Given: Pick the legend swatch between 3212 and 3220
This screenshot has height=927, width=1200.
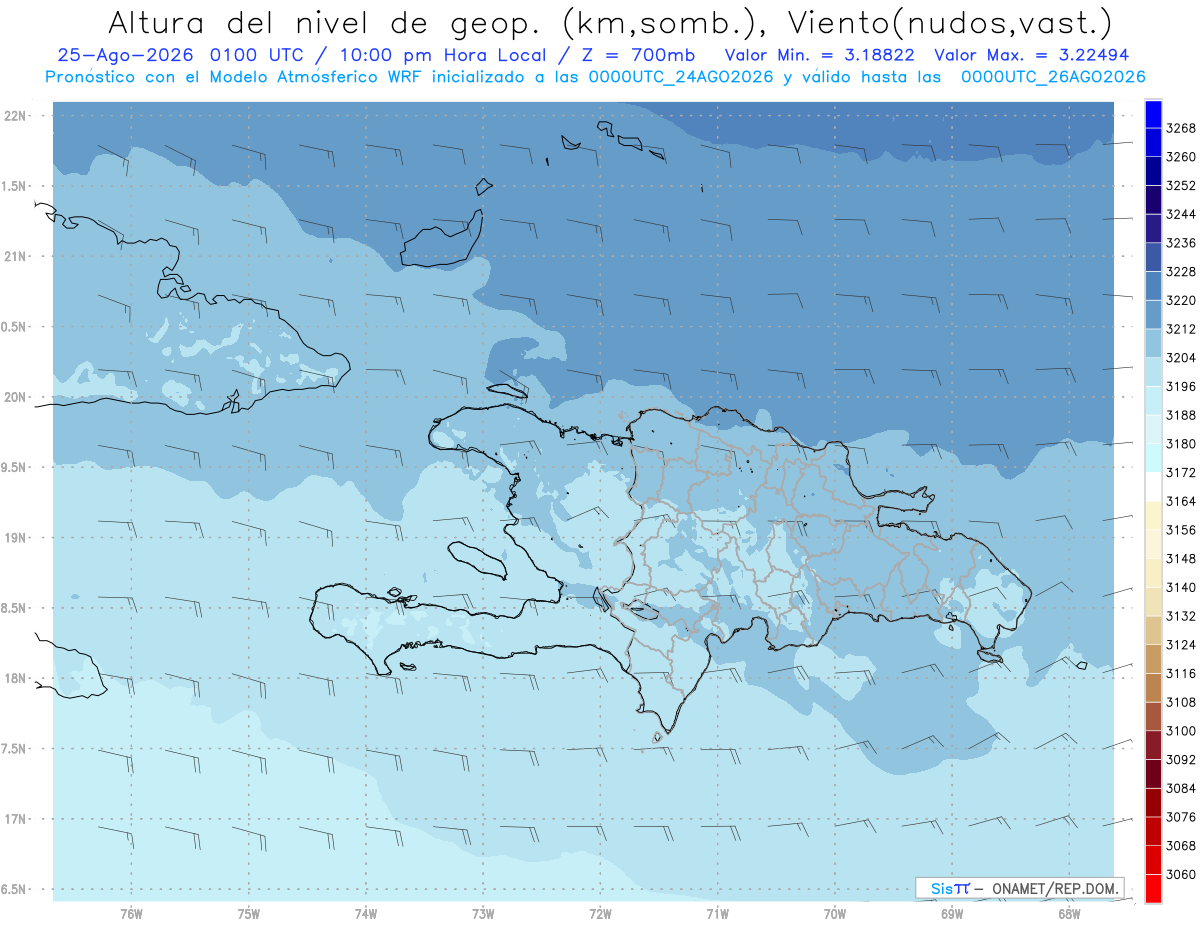Looking at the screenshot, I should point(1153,314).
